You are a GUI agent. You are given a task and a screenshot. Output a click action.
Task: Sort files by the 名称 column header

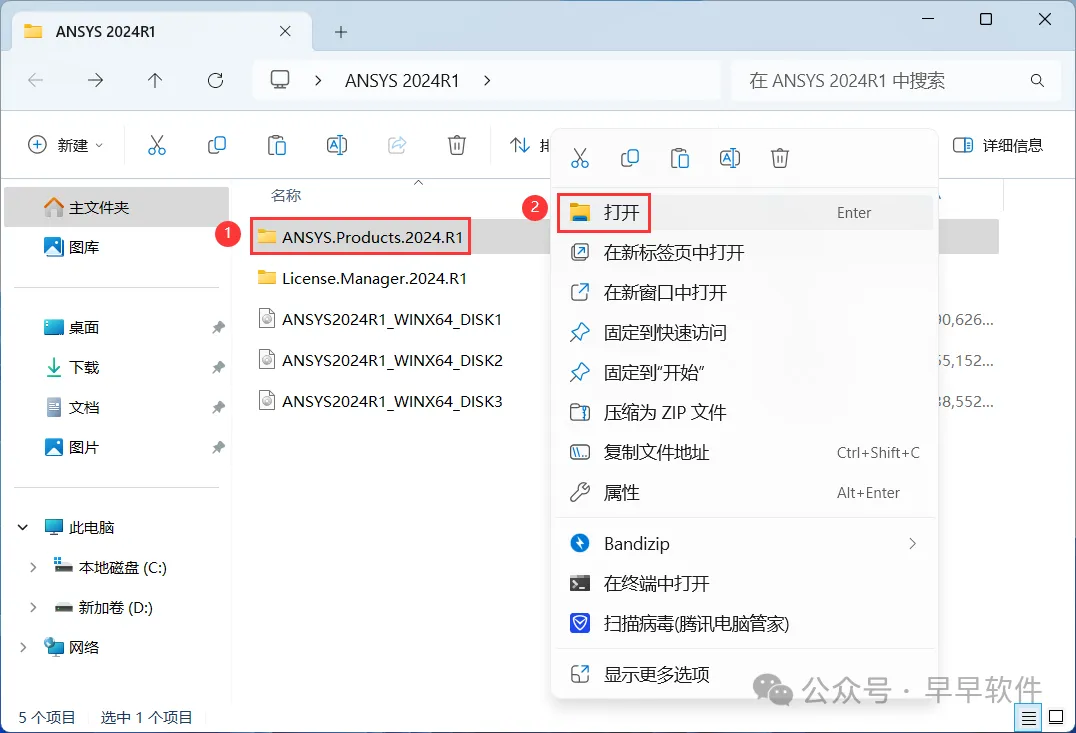coord(286,196)
